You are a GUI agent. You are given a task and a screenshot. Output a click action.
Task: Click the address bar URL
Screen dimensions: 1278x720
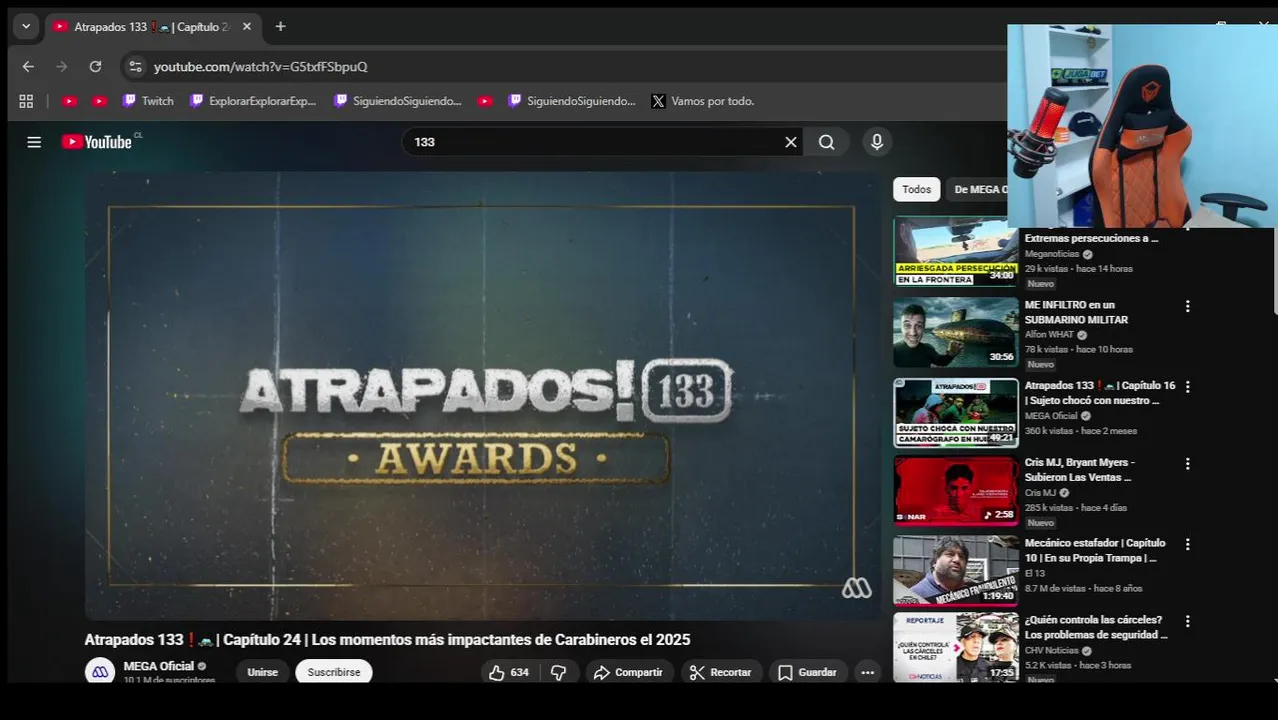[x=261, y=67]
